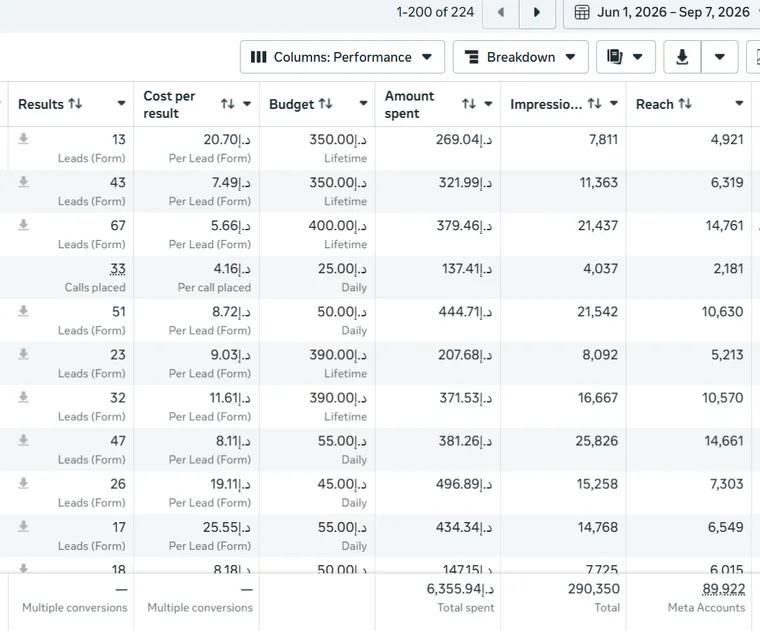Select the 25,826 impressions cell
The height and width of the screenshot is (631, 760).
(x=563, y=450)
